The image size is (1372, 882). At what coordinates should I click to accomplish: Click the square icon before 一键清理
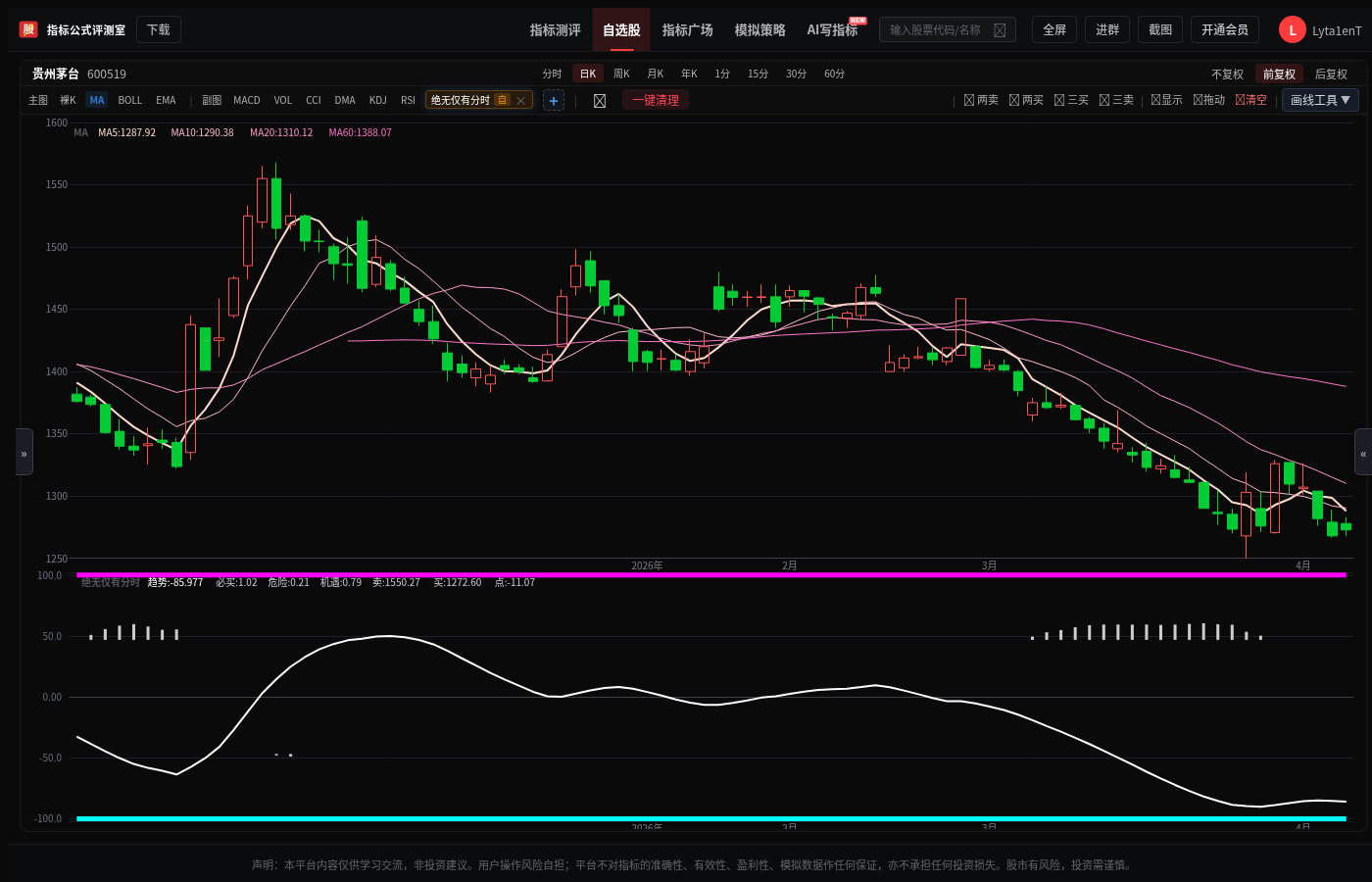point(600,101)
